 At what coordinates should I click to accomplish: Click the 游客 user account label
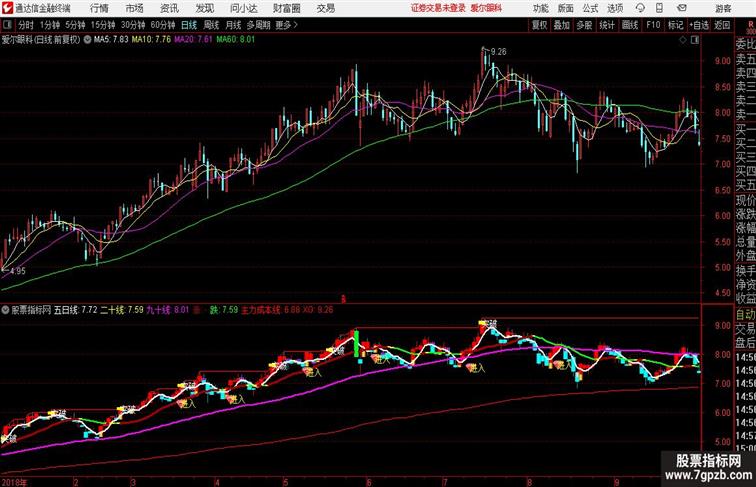tap(723, 8)
